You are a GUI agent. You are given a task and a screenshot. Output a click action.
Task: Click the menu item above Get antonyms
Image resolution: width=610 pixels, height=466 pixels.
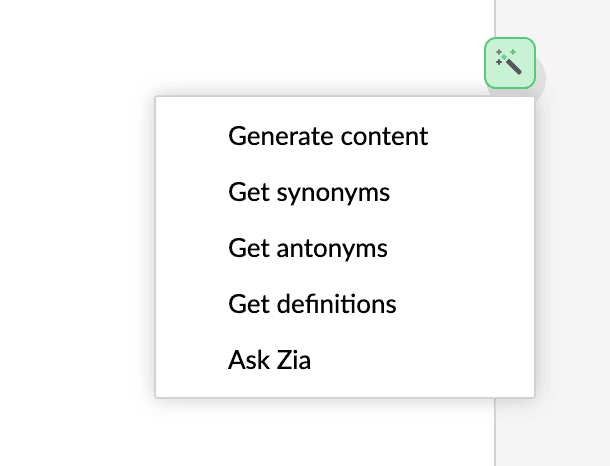309,192
